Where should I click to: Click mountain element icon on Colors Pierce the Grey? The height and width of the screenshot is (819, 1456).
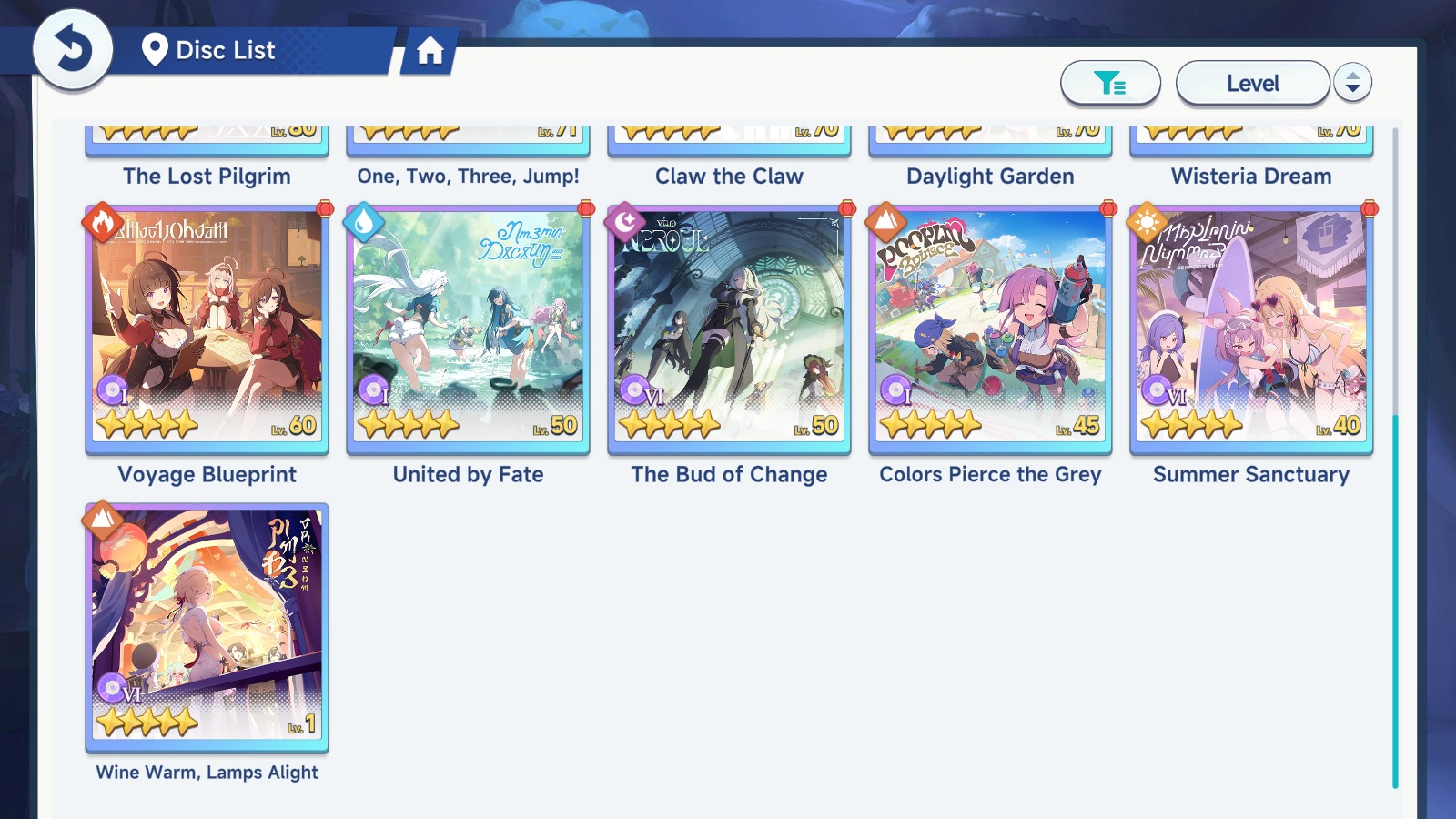(886, 223)
